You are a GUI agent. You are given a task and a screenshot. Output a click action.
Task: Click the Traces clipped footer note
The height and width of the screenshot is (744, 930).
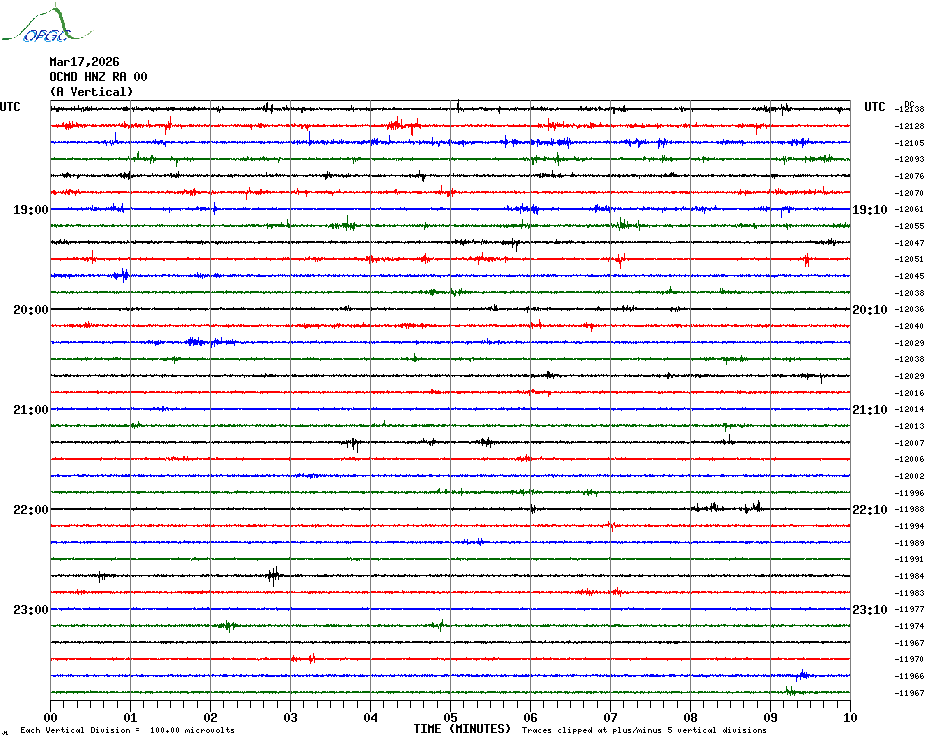coord(644,730)
